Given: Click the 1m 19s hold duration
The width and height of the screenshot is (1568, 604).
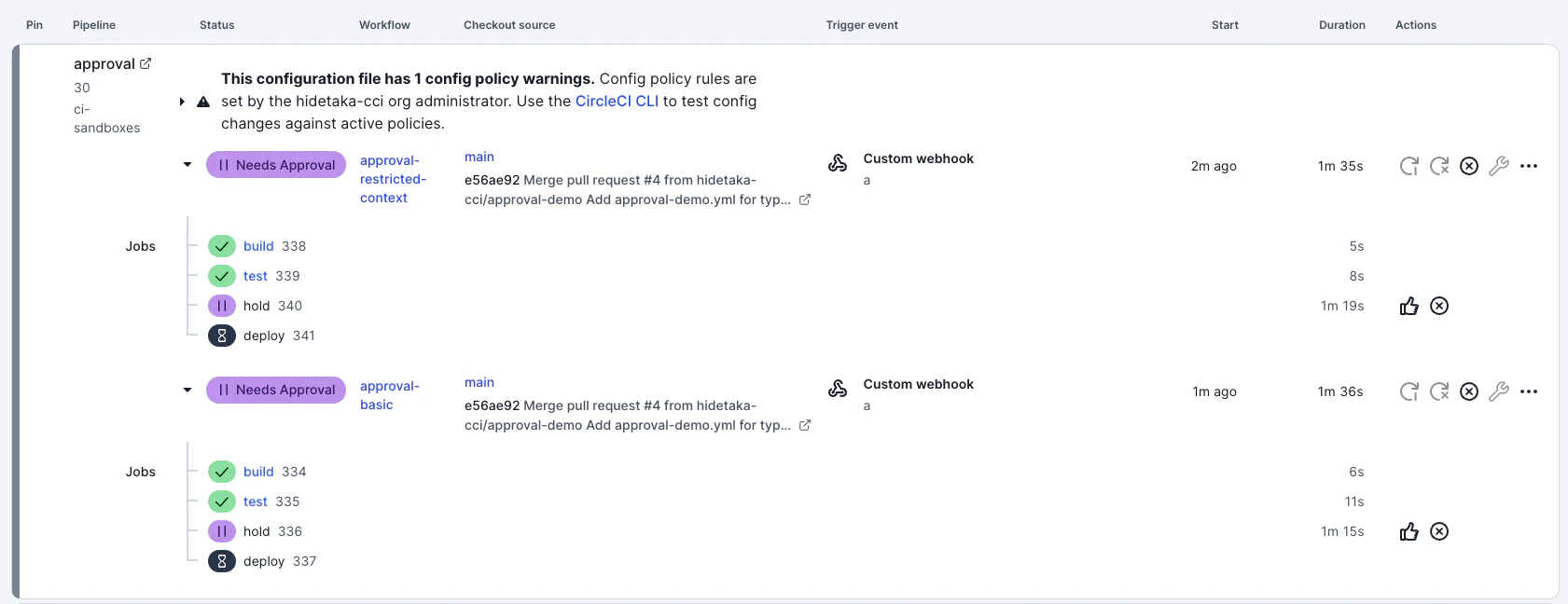Looking at the screenshot, I should [x=1342, y=306].
